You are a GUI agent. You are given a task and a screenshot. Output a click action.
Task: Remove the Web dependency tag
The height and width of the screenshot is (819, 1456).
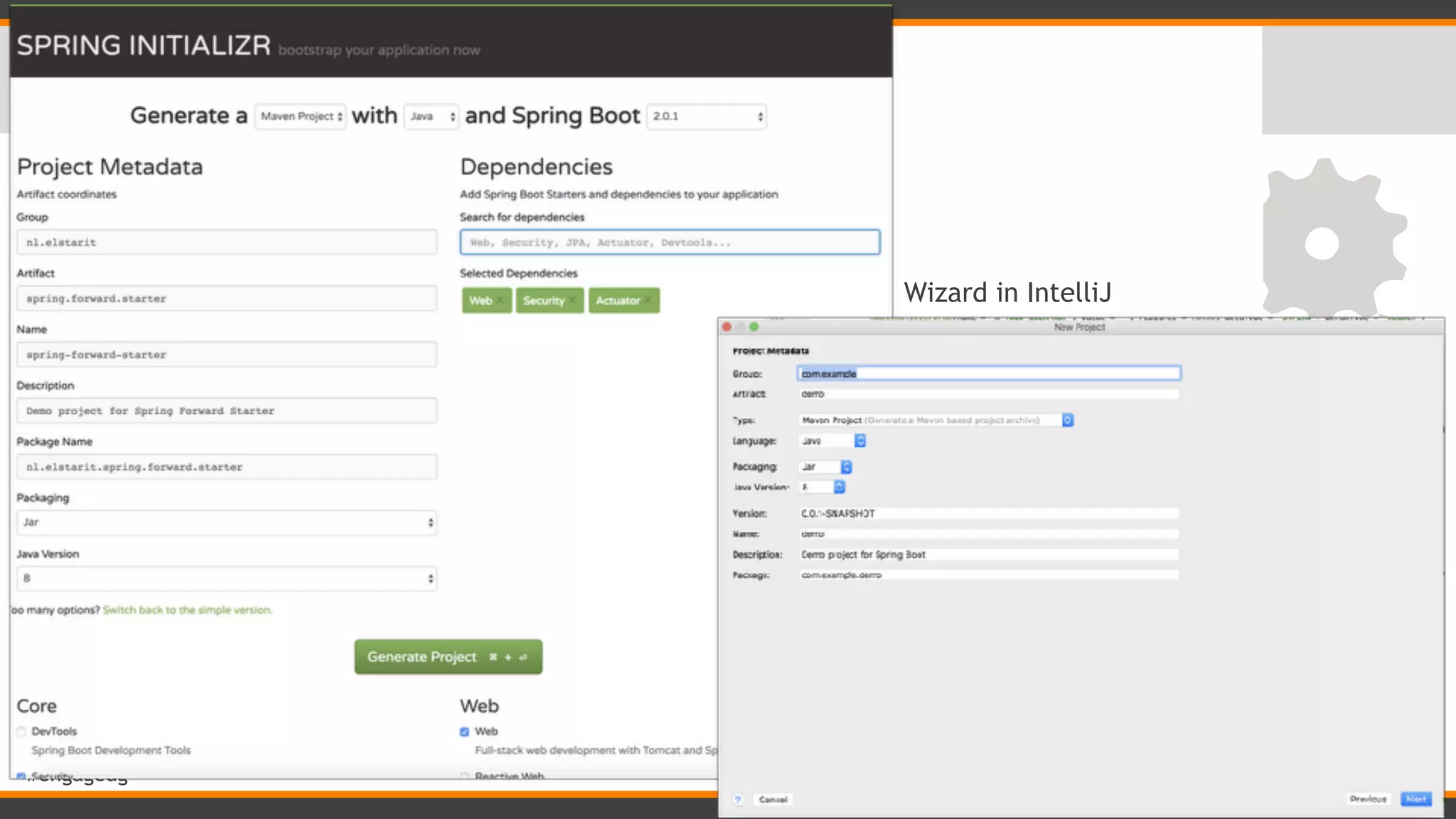coord(500,301)
